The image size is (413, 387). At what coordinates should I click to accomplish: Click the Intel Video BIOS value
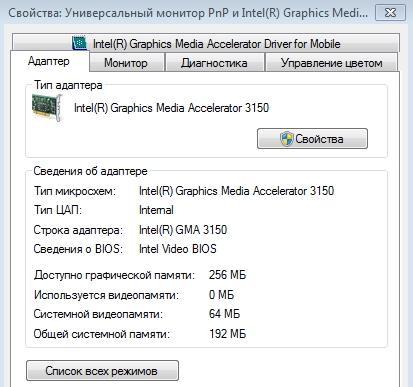click(x=178, y=249)
